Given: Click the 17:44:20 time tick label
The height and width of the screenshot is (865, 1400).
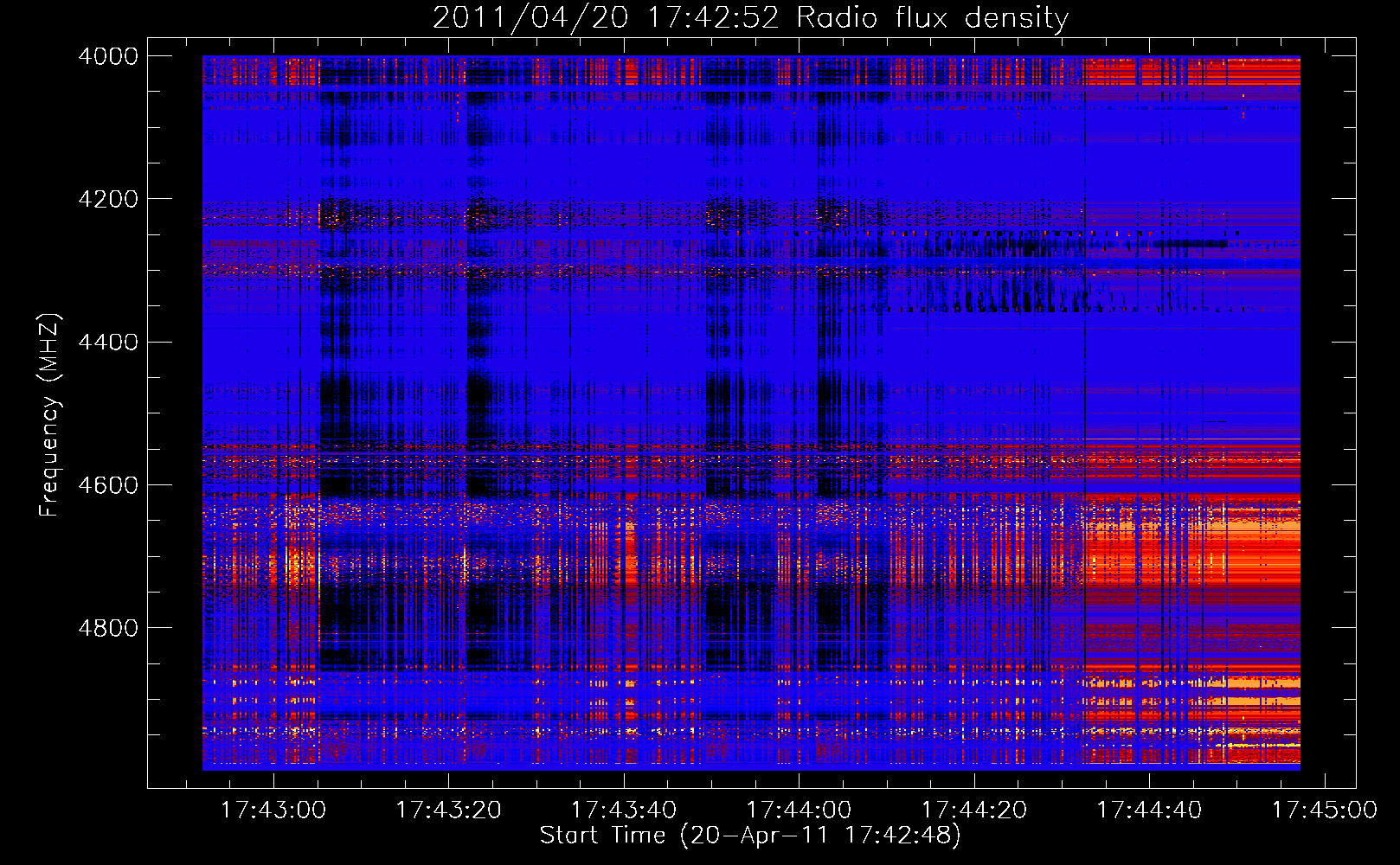Looking at the screenshot, I should [x=974, y=810].
